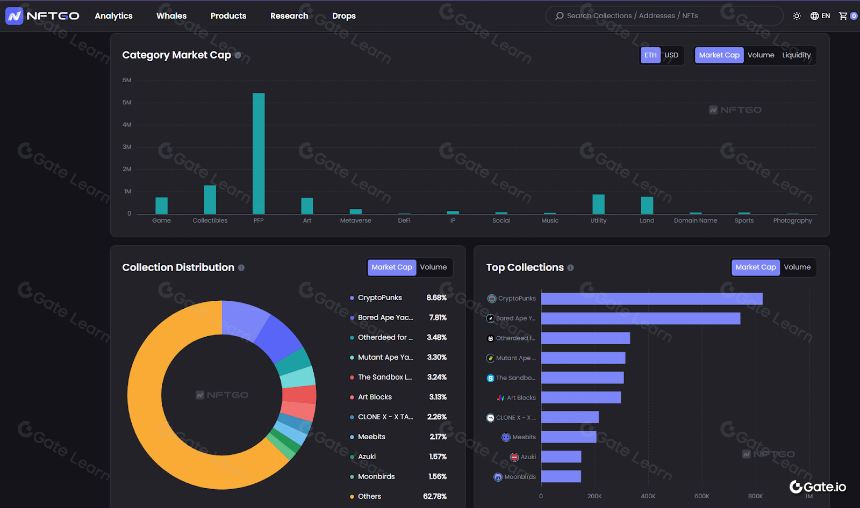Click Mutant Ape Ya.. legend entry
The width and height of the screenshot is (860, 508).
click(x=398, y=357)
